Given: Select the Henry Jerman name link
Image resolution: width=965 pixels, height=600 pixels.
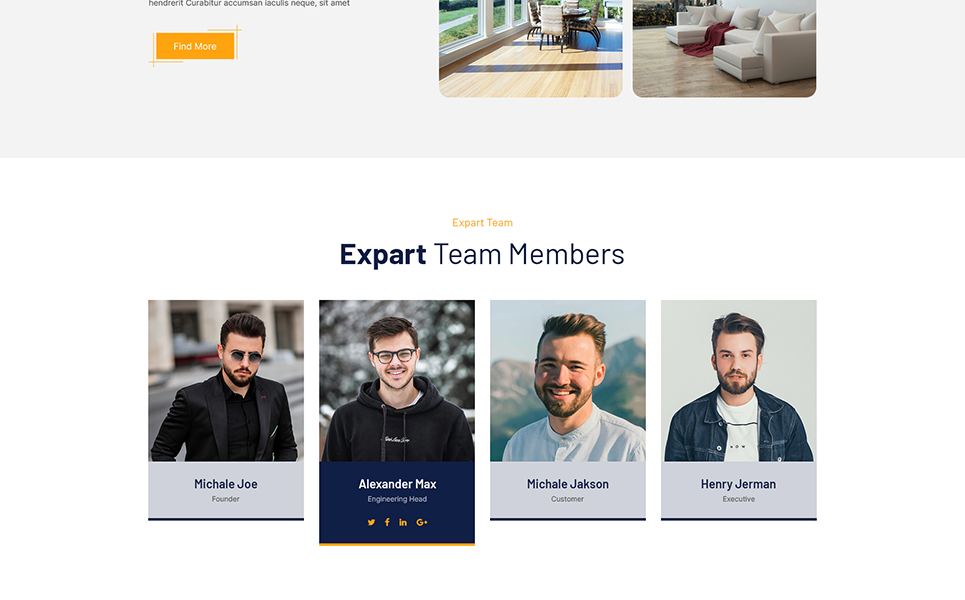Looking at the screenshot, I should point(739,484).
